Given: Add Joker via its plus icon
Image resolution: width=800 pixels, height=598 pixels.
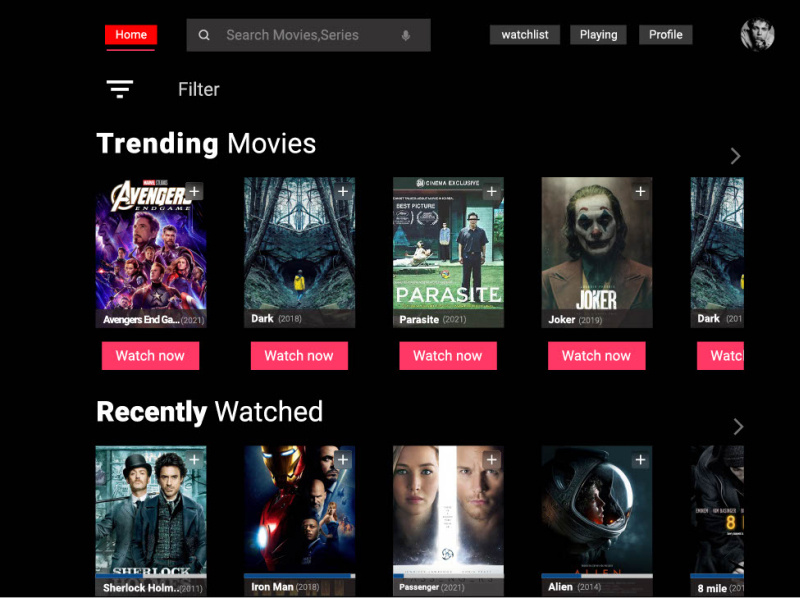Looking at the screenshot, I should point(640,190).
